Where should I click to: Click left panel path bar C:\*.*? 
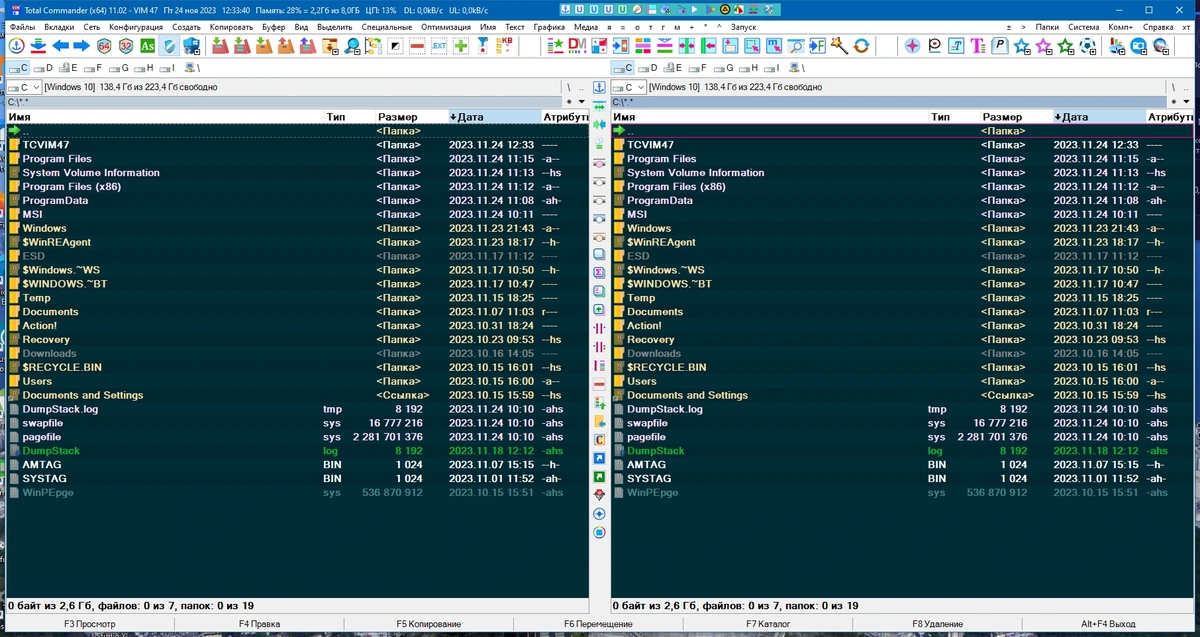click(x=284, y=102)
